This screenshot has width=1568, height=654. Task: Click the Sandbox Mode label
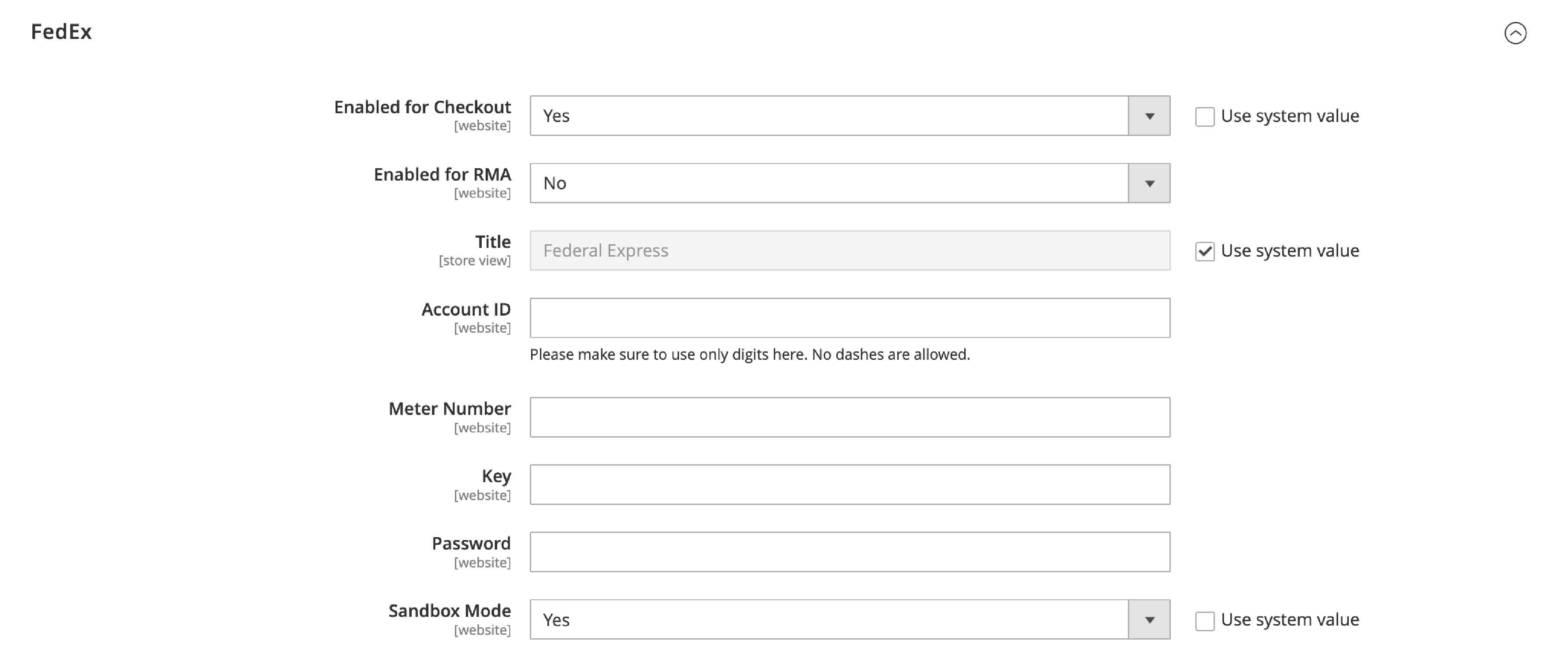pos(450,611)
